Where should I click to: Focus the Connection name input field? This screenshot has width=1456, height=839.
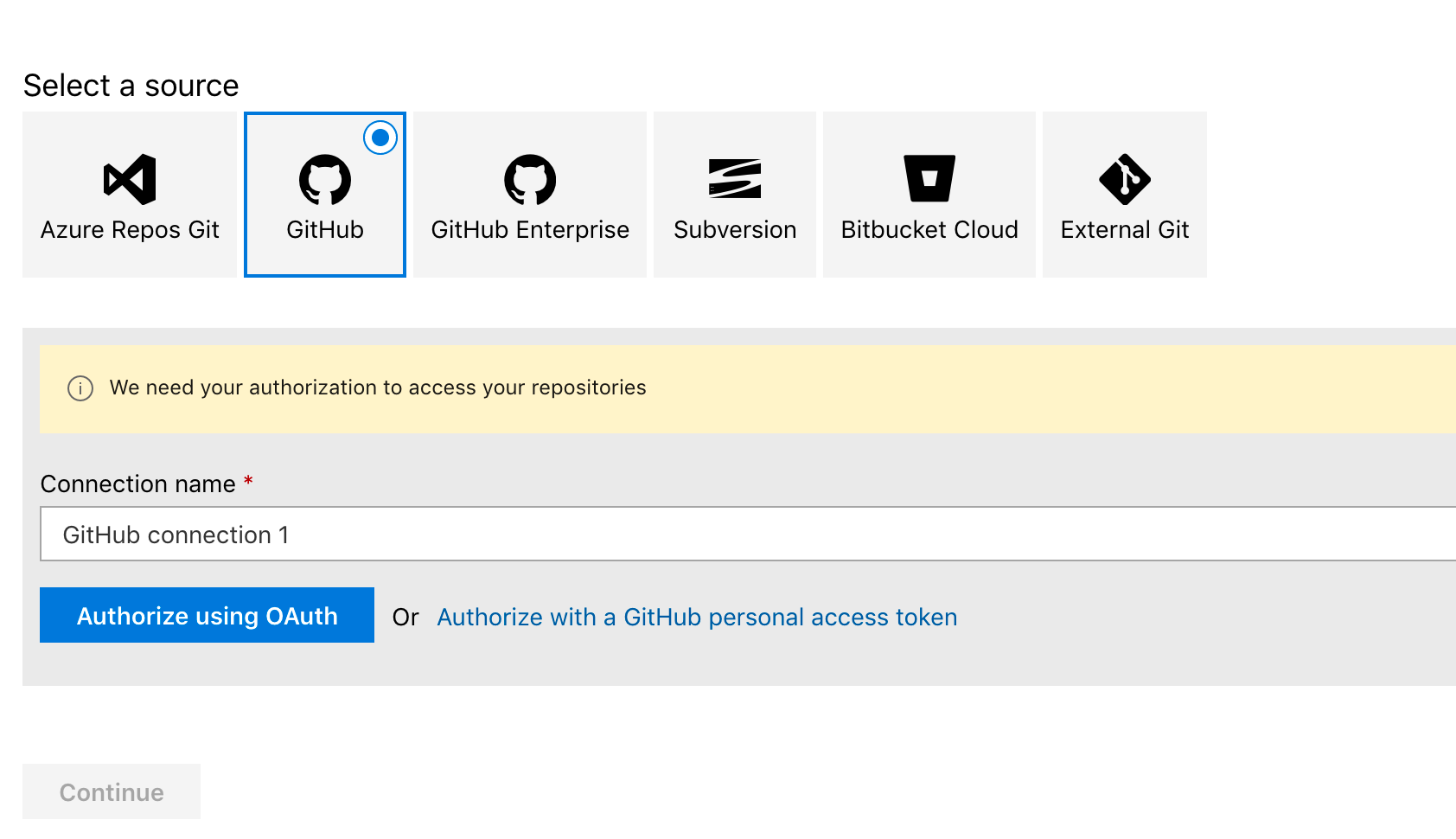748,534
